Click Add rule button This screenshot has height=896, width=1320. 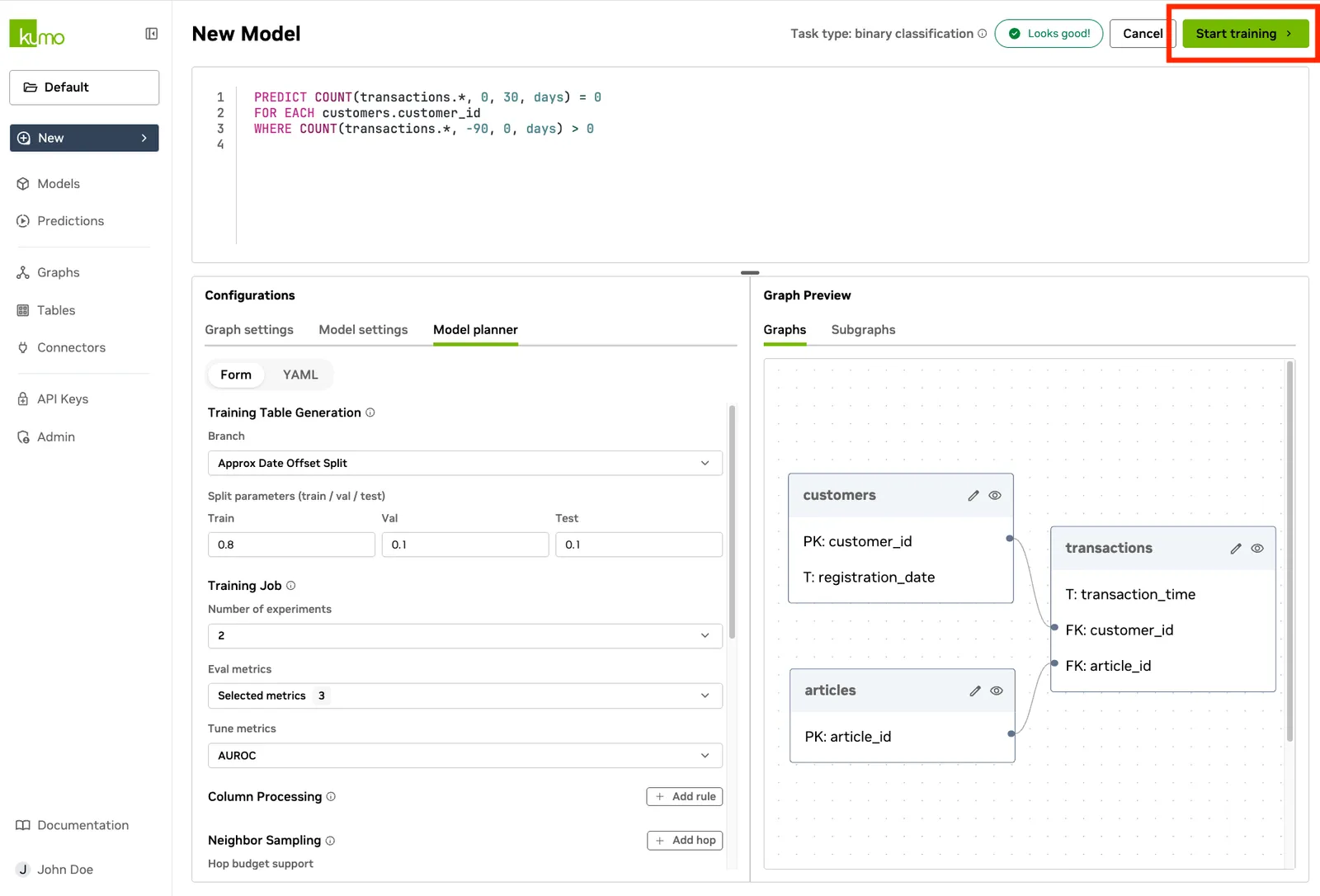coord(685,797)
